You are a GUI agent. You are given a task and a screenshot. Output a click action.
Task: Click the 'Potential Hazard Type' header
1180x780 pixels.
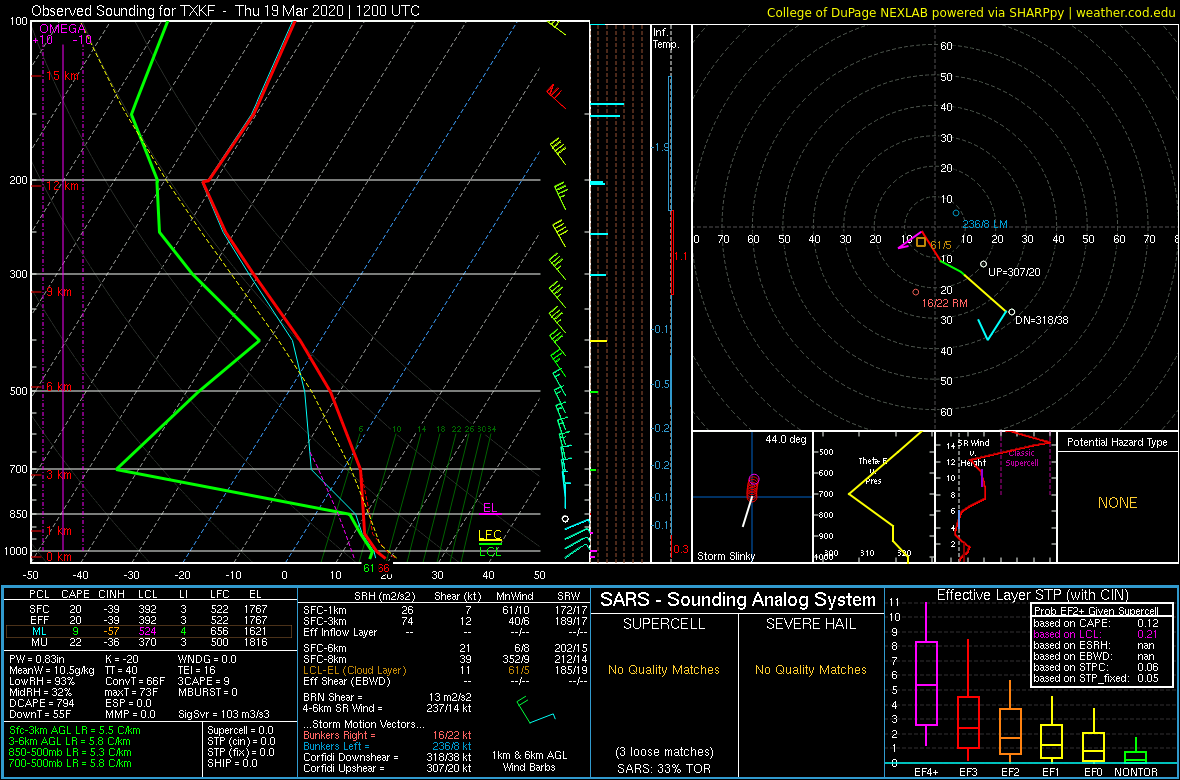(x=1116, y=443)
